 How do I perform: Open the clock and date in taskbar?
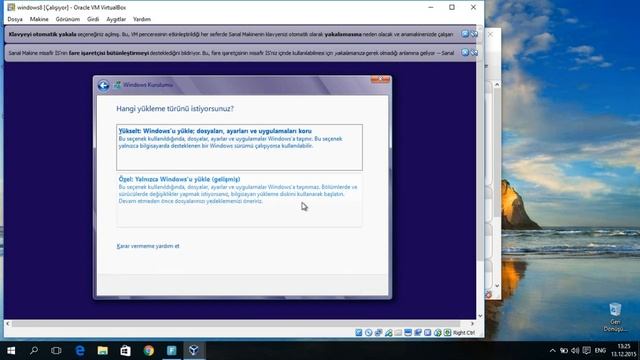[x=624, y=350]
